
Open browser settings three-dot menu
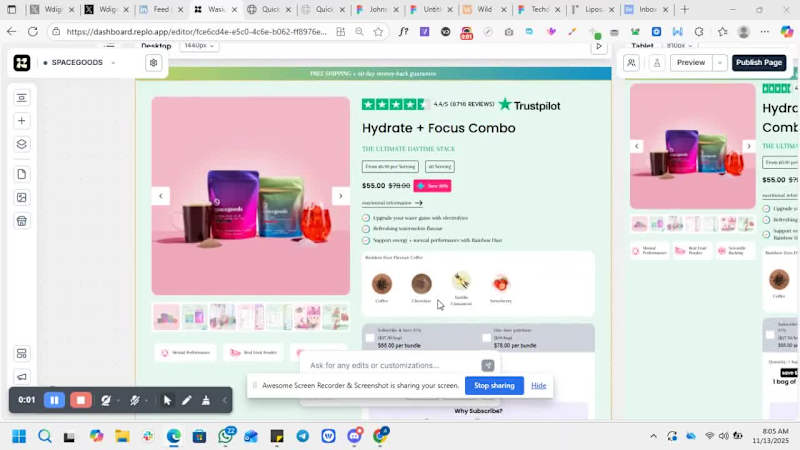point(764,32)
